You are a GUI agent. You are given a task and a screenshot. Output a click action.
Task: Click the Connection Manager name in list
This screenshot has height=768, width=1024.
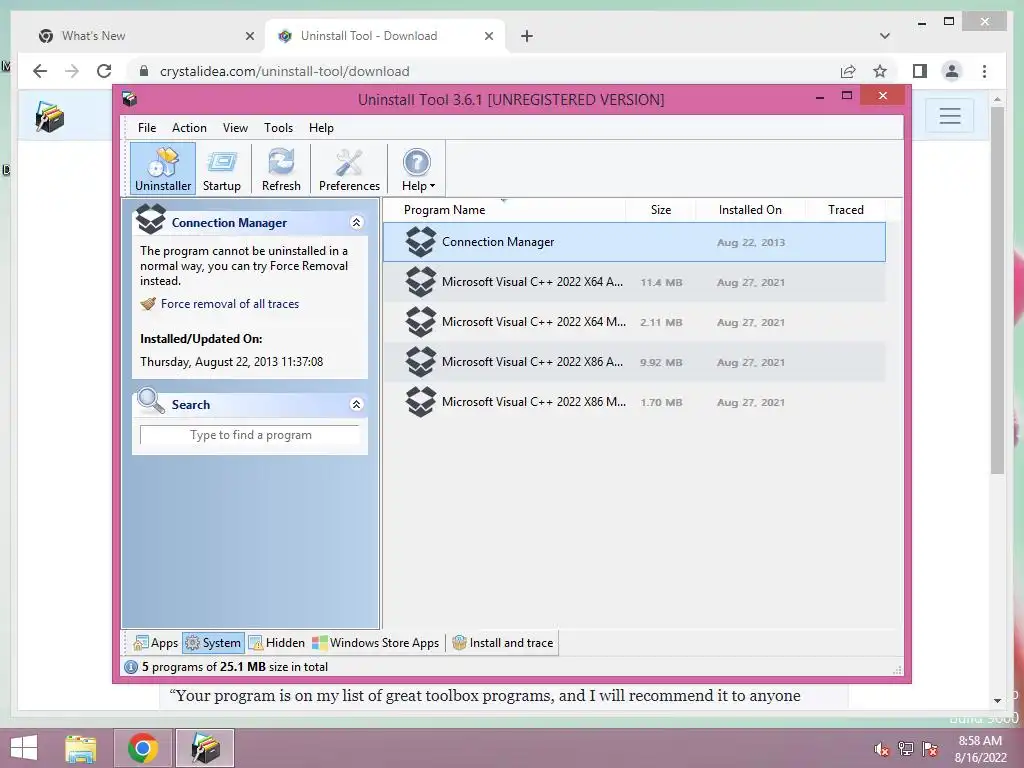pos(498,242)
